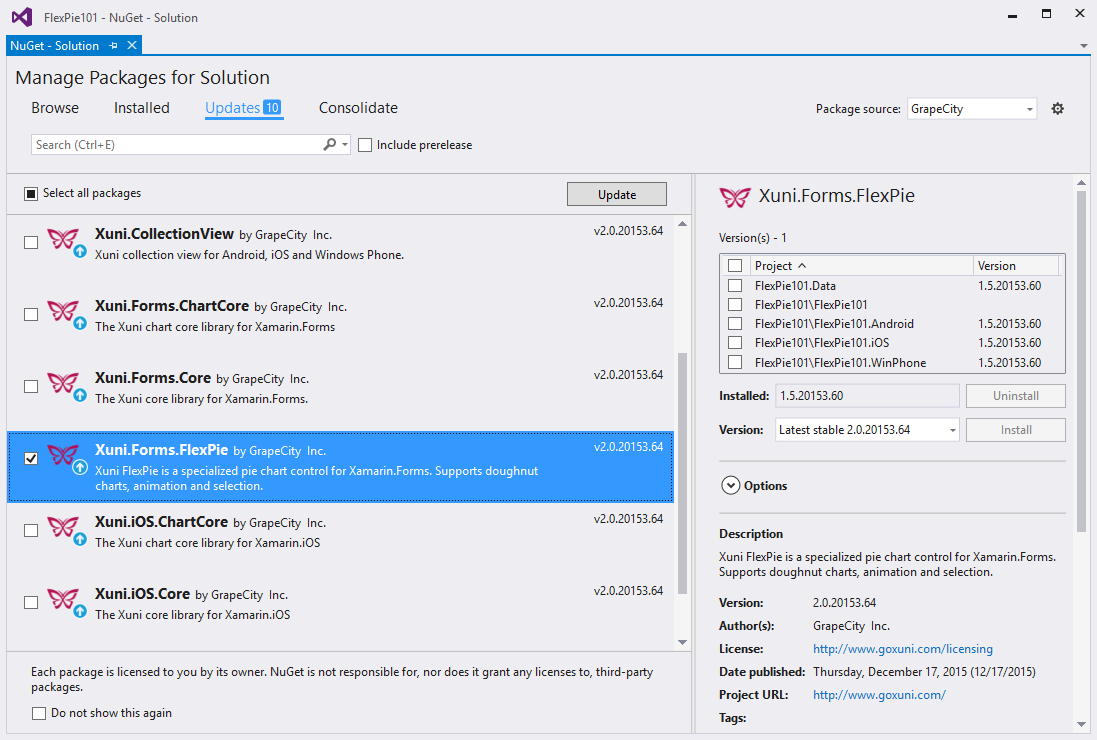1097x740 pixels.
Task: Click the Xuni.iOS.ChartCore butterfly package icon
Action: click(62, 527)
